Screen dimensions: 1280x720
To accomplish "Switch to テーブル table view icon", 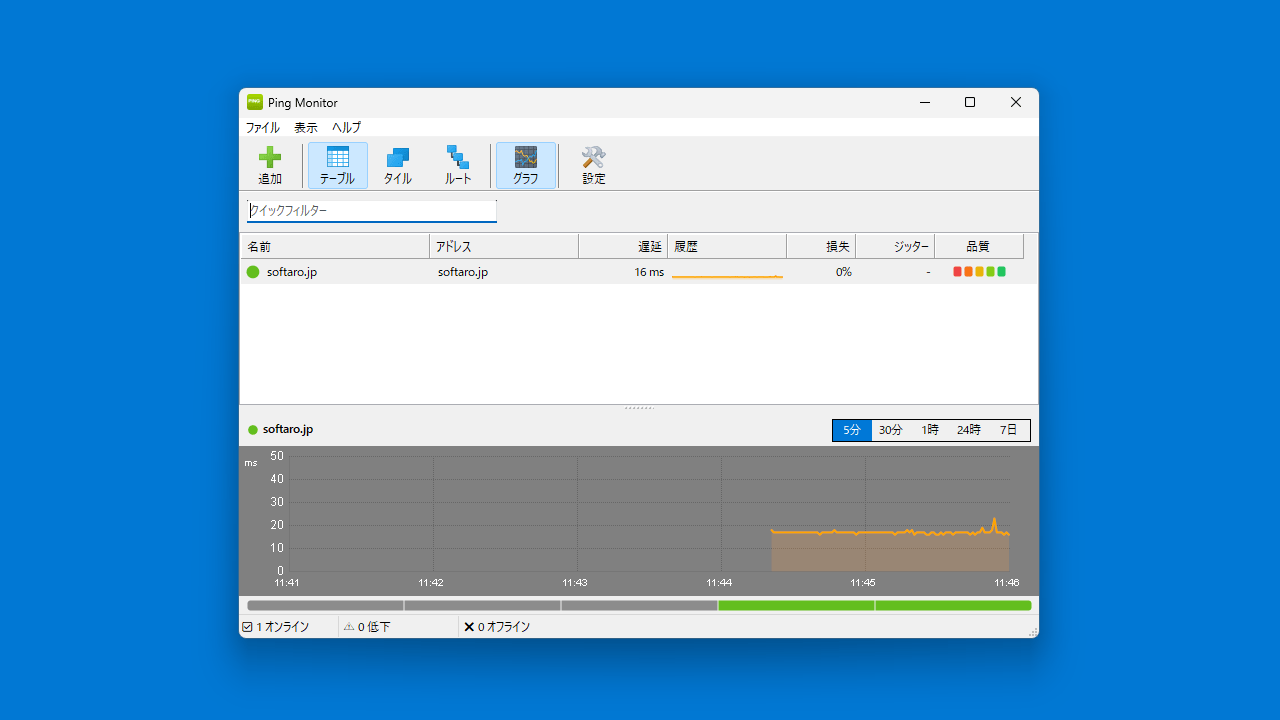I will pyautogui.click(x=337, y=164).
